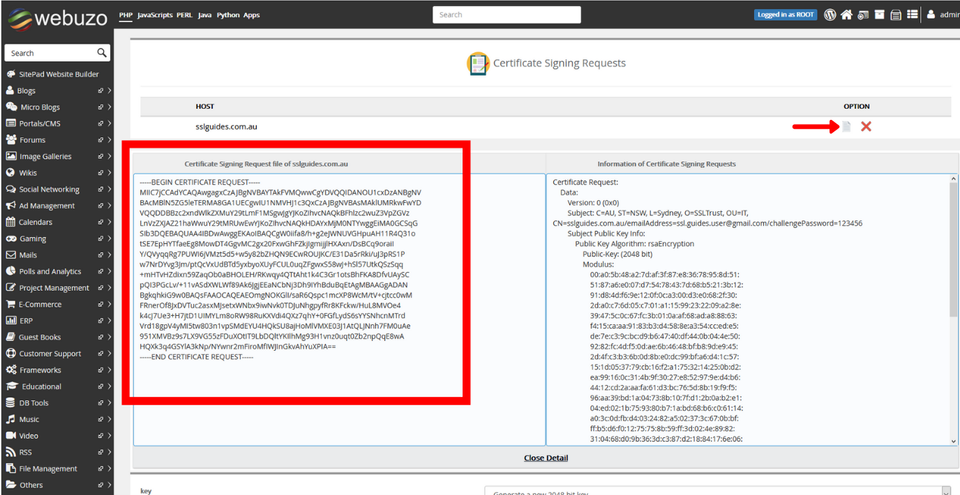The width and height of the screenshot is (960, 495).
Task: Click the admin user icon
Action: 932,15
